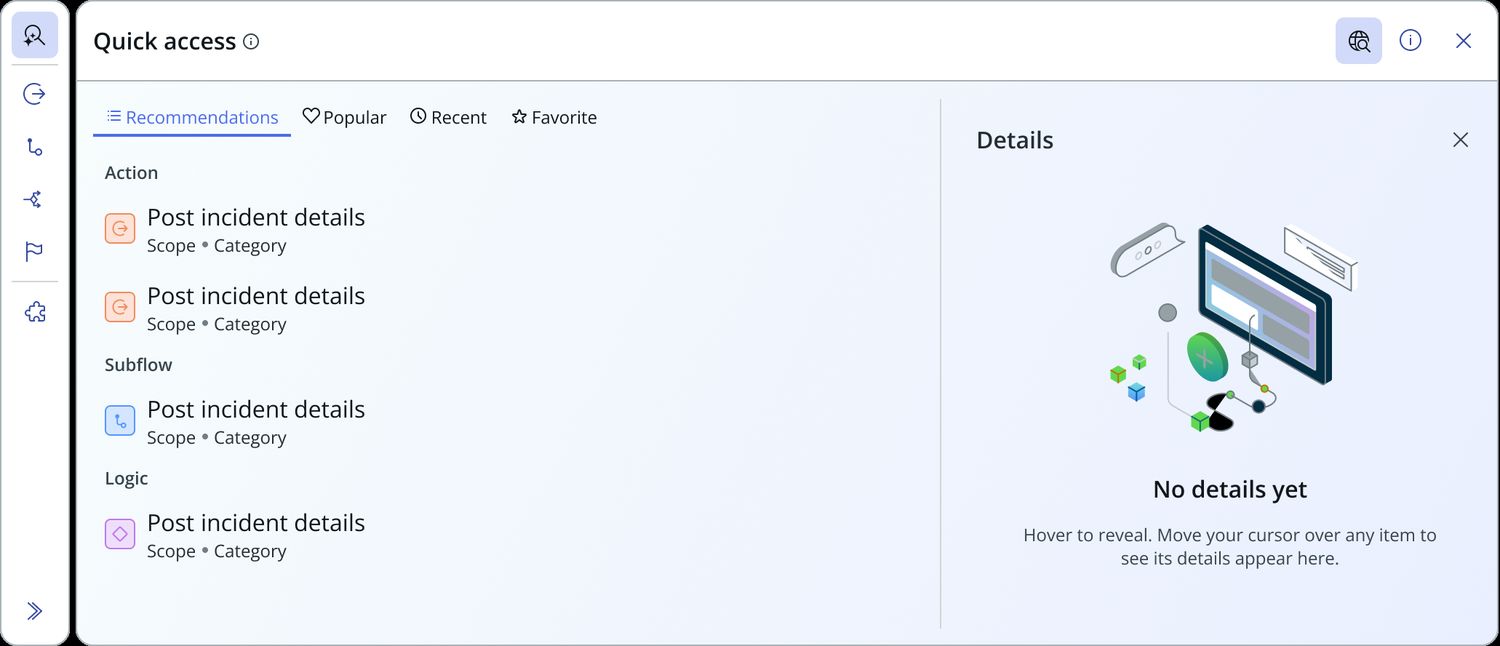The width and height of the screenshot is (1500, 646).
Task: Select the Subflow Post incident details item
Action: [235, 422]
